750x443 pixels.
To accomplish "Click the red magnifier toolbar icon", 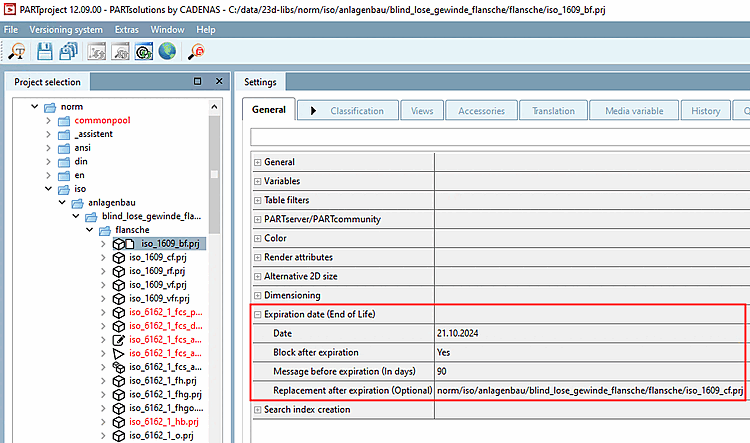I will 196,50.
